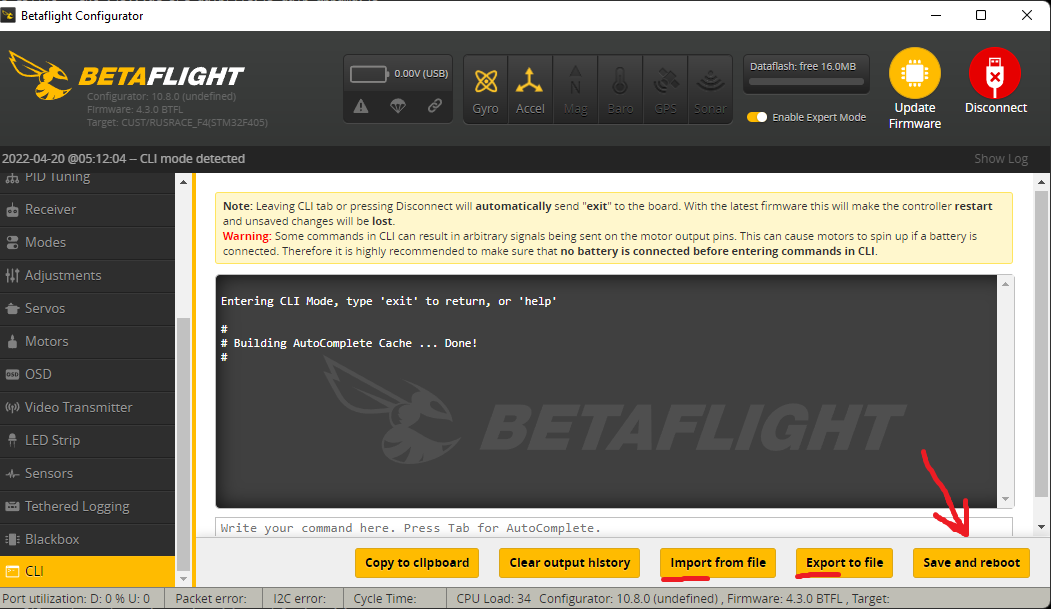Click the Dataflash free space bar
This screenshot has height=609, width=1051.
tap(806, 82)
